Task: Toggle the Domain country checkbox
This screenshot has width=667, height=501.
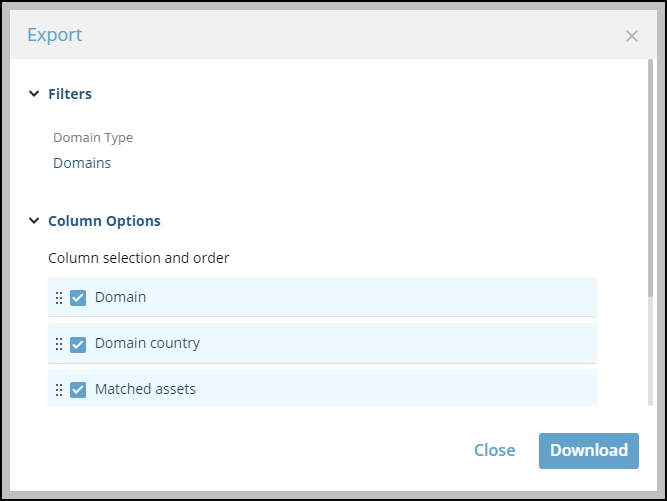Action: (78, 344)
